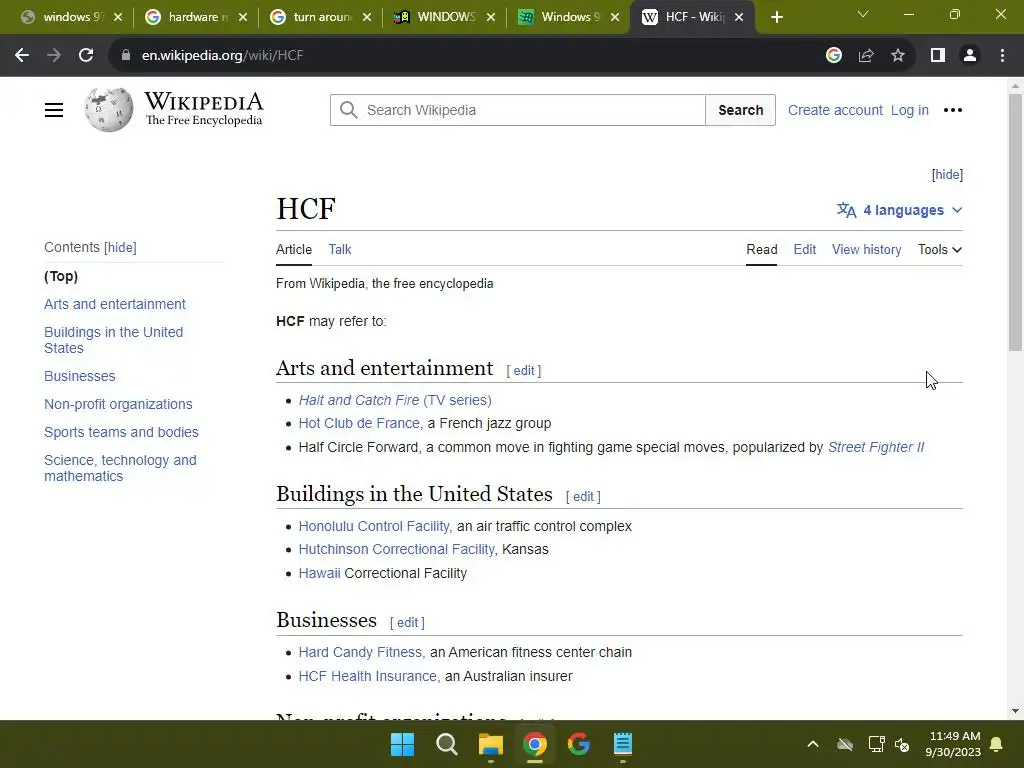
Task: Click Chrome icon in taskbar
Action: [535, 744]
